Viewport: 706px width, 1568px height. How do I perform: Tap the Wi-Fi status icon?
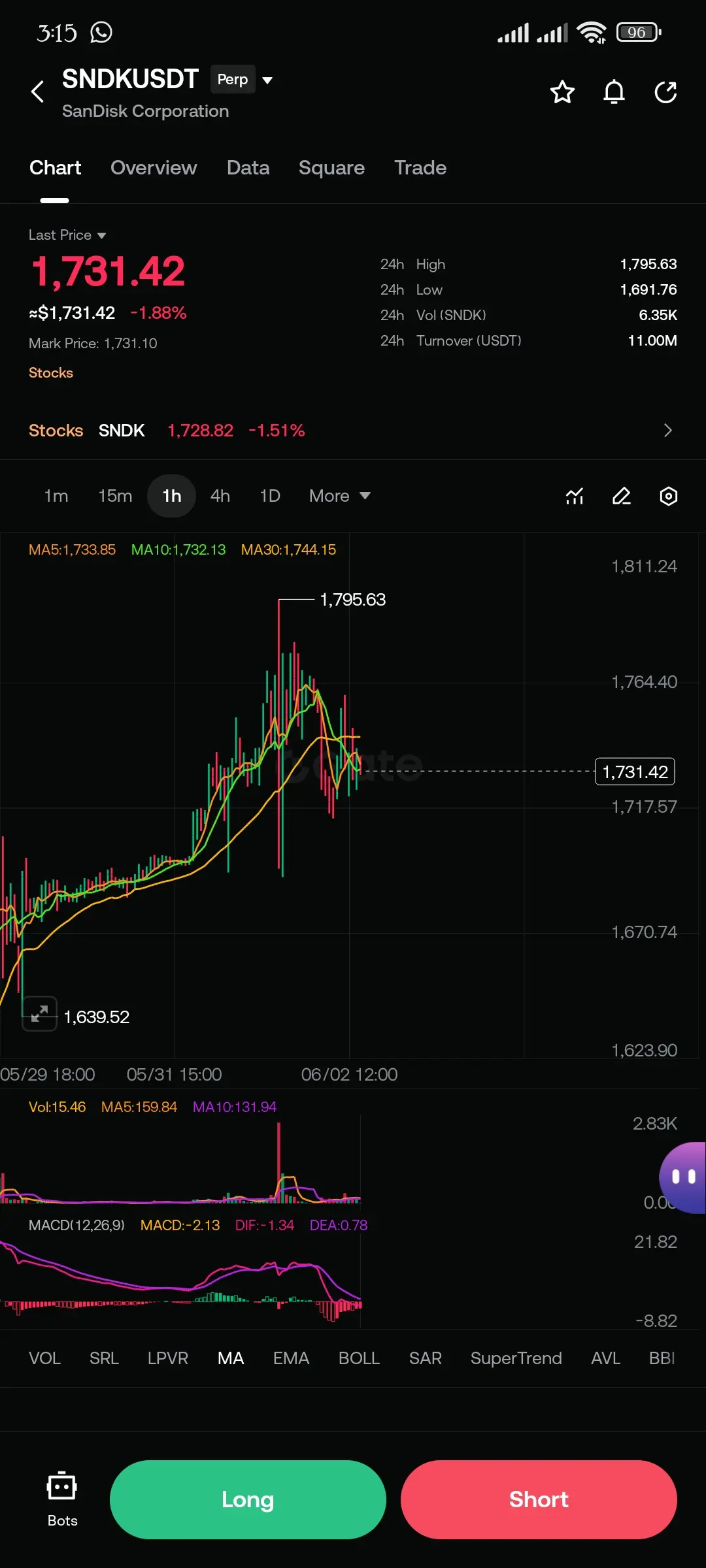click(x=592, y=32)
